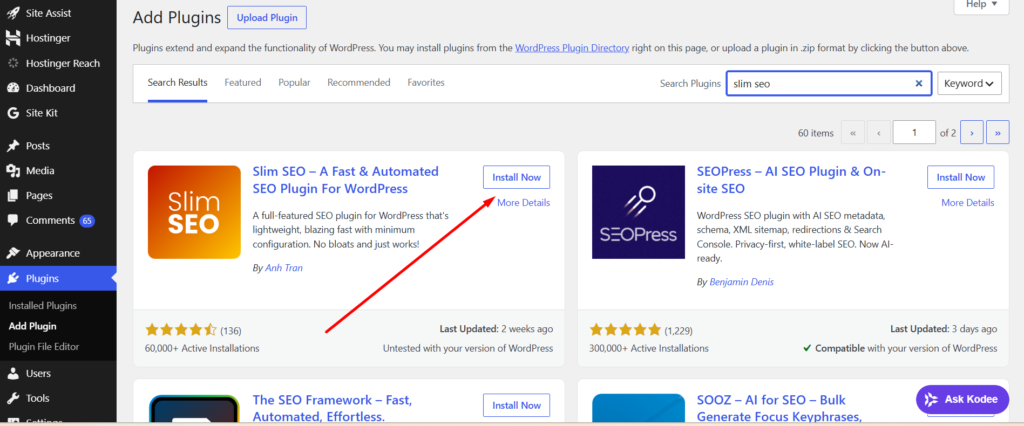Screen dimensions: 1024x426
Task: Click the '60 items' count text
Action: (816, 133)
